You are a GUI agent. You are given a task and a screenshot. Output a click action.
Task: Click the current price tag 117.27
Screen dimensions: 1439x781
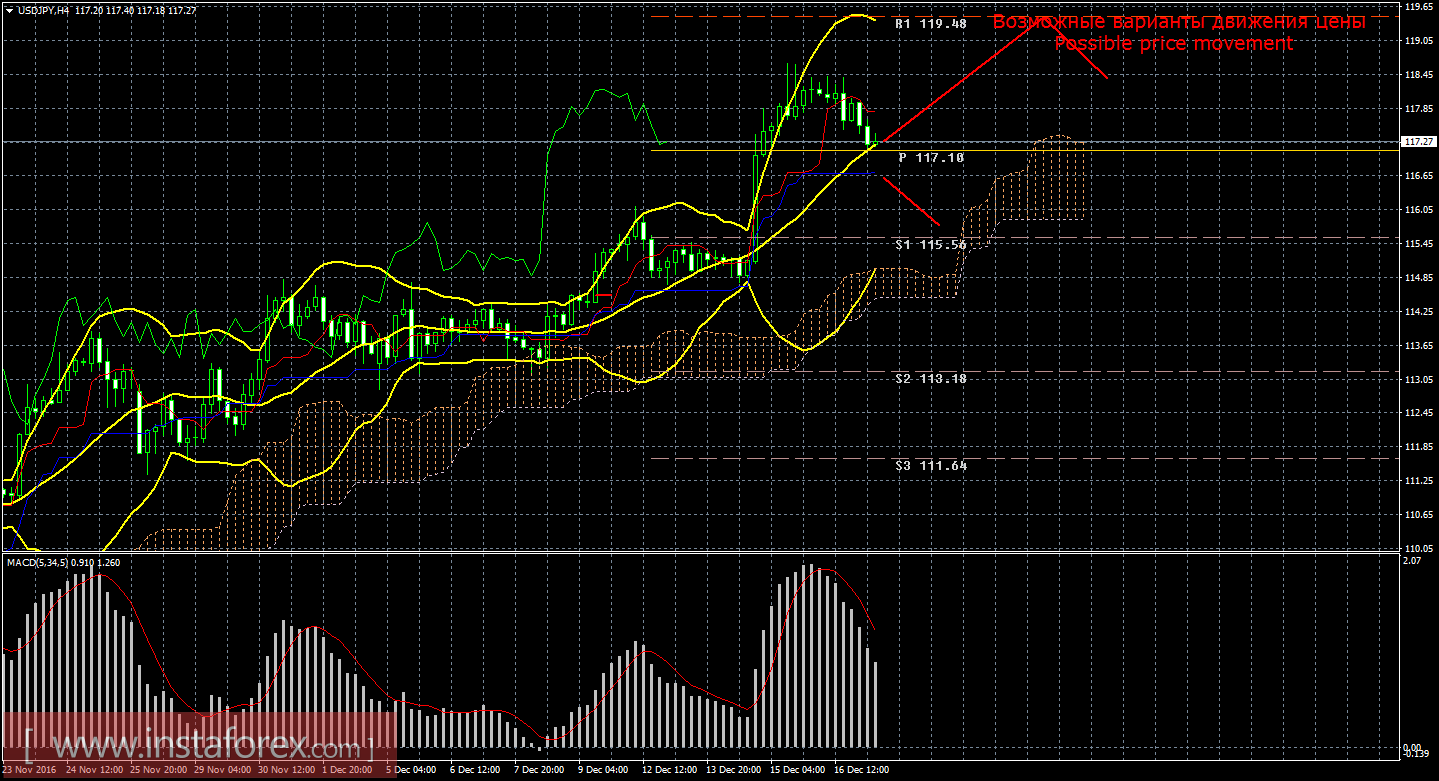coord(1417,142)
